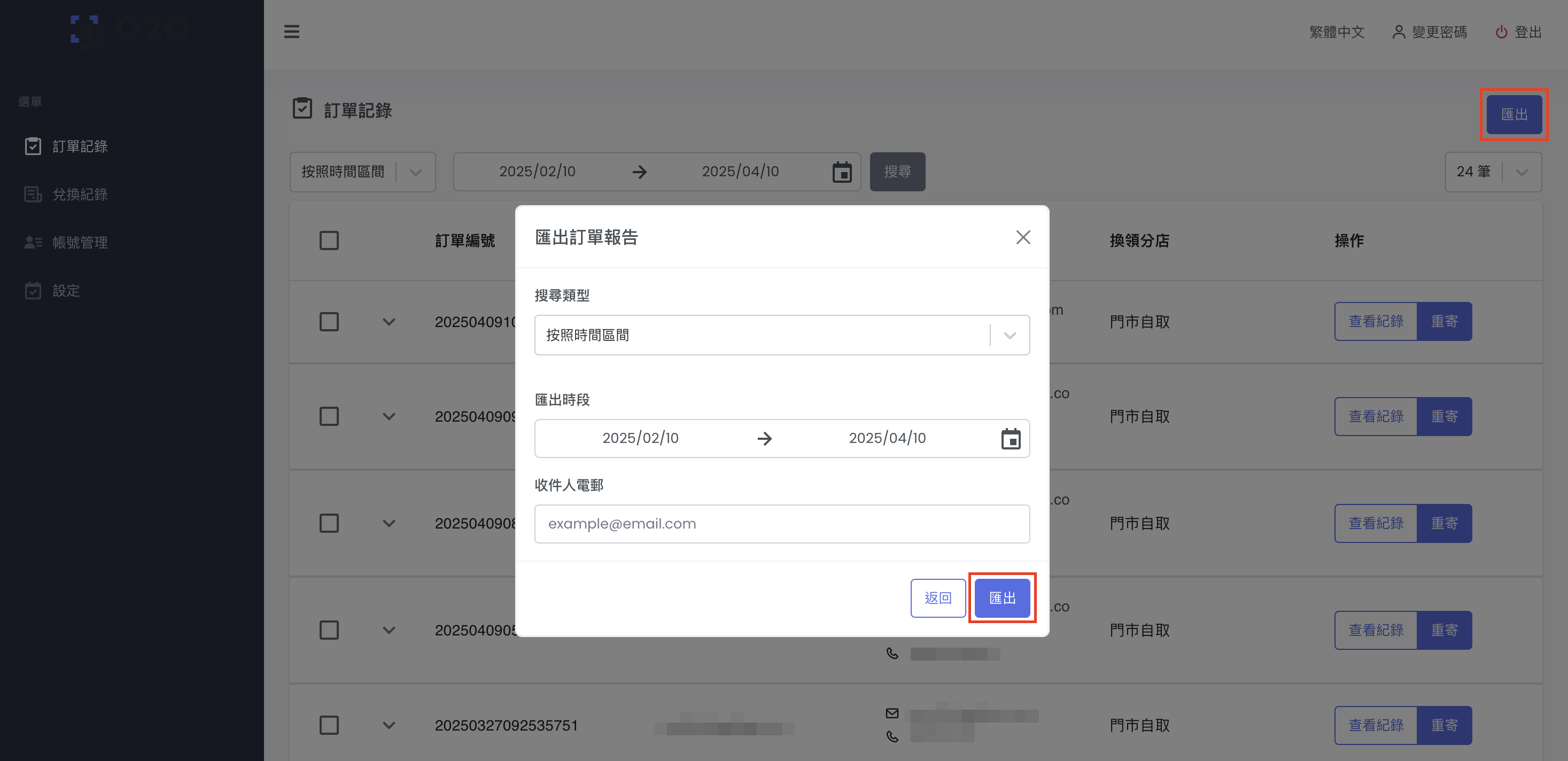
Task: Open the hamburger menu icon
Action: (x=292, y=32)
